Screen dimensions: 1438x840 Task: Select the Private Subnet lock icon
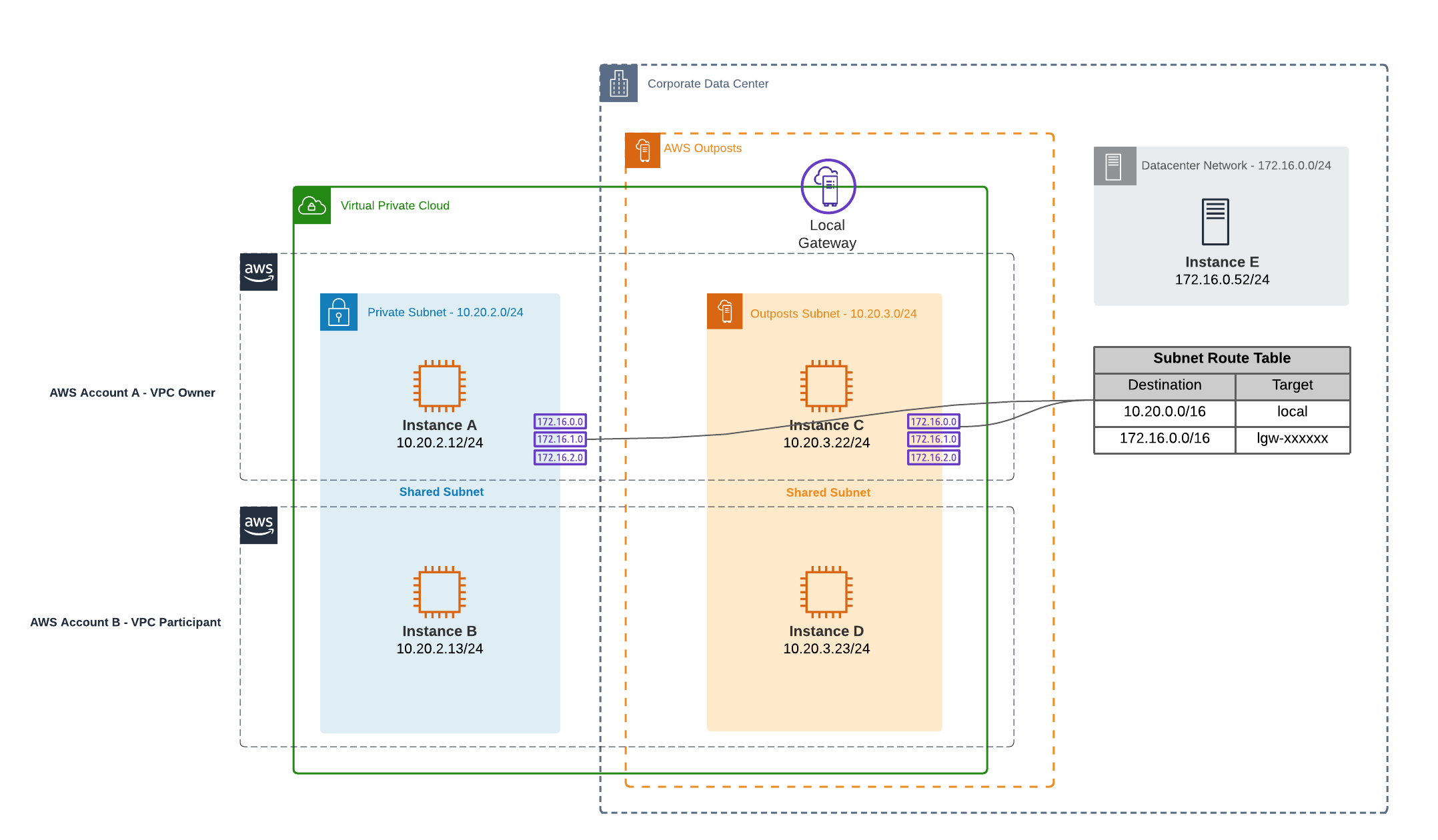tap(339, 312)
